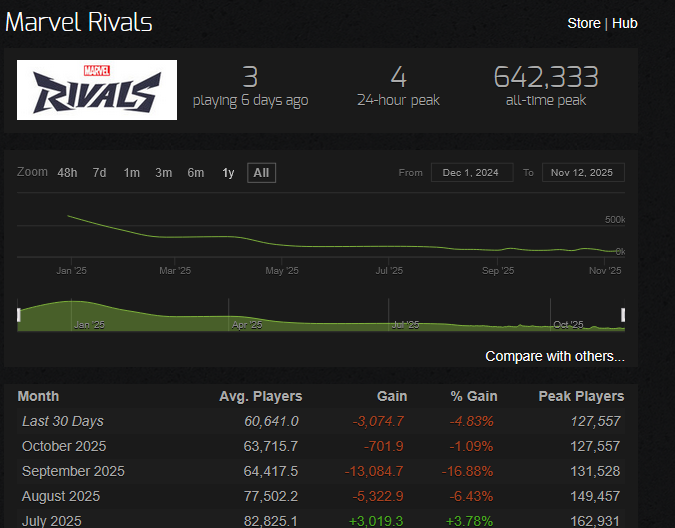Click the September 2025 row label
This screenshot has height=528, width=675.
click(73, 471)
